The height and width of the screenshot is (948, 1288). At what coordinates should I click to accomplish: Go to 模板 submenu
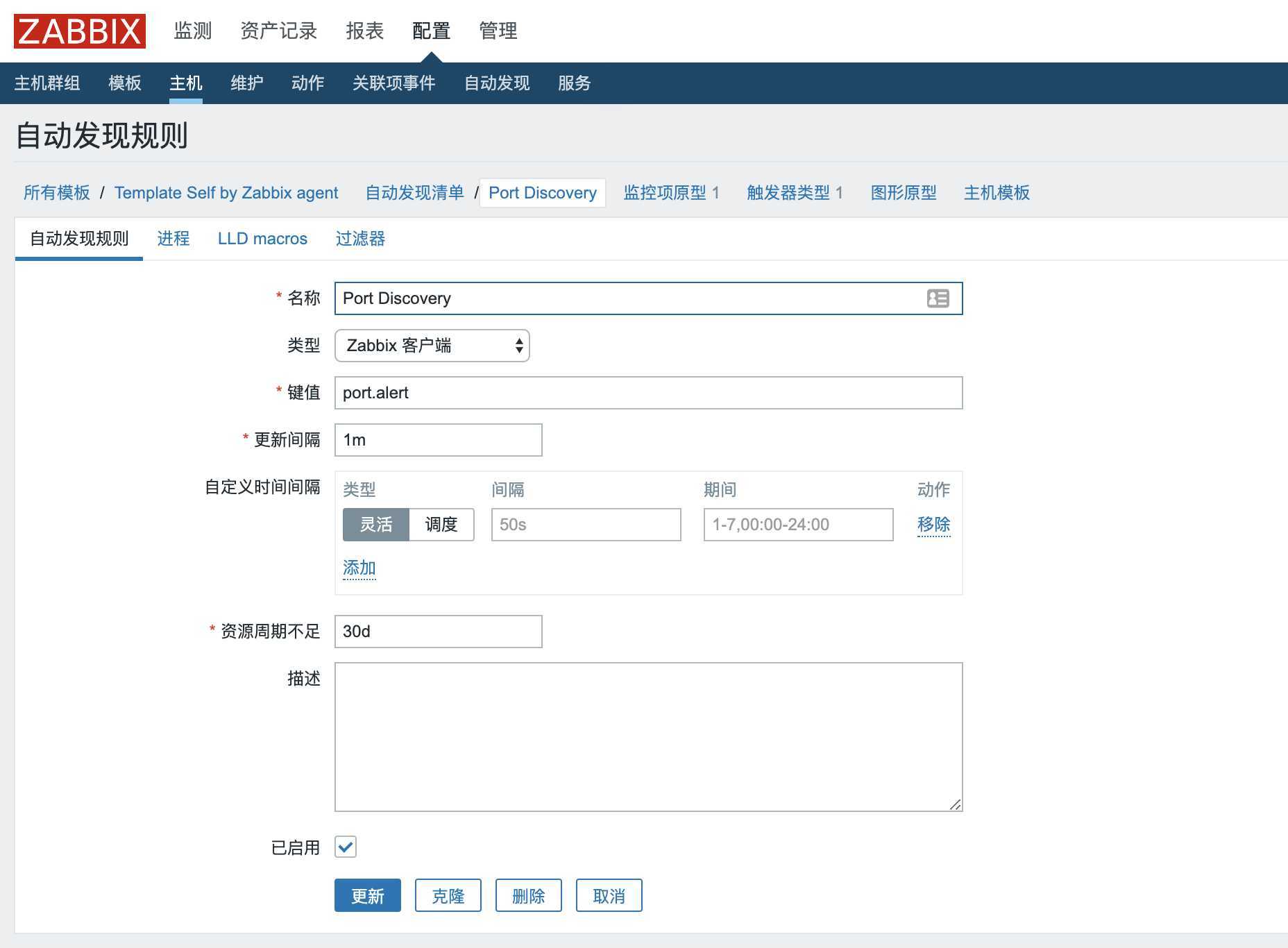[x=125, y=83]
